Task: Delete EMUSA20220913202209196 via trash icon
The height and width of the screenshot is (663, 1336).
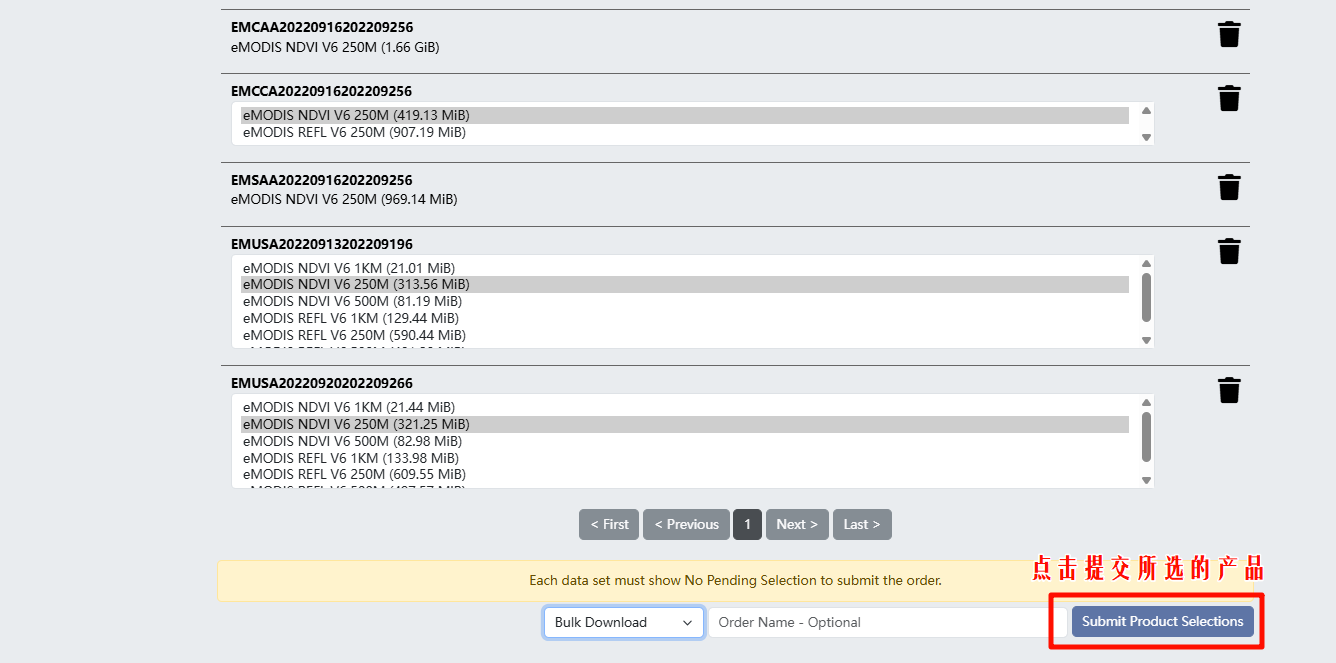Action: click(x=1229, y=252)
